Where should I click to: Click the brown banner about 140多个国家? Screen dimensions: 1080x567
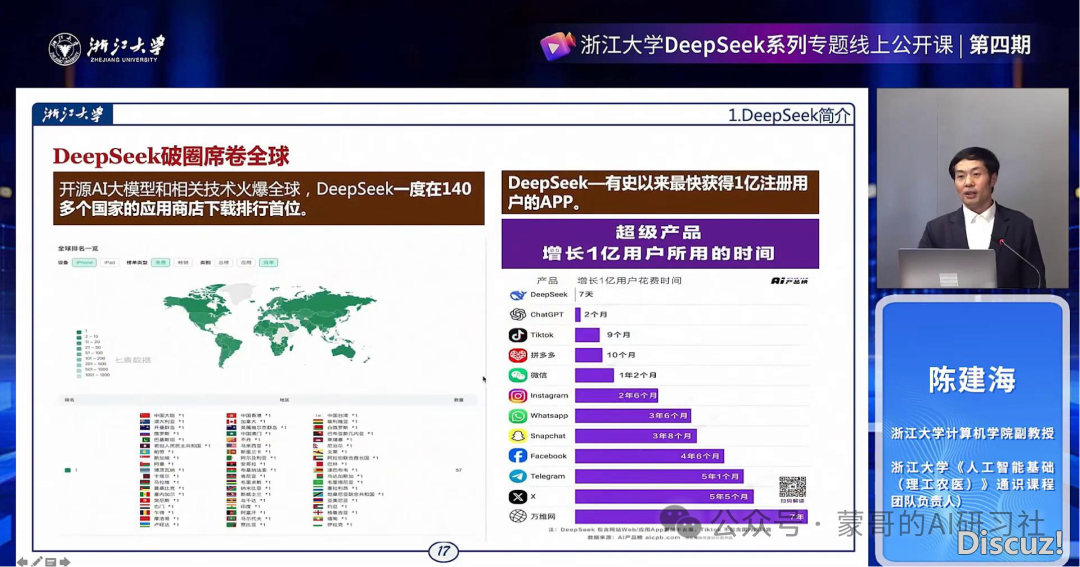[x=269, y=198]
